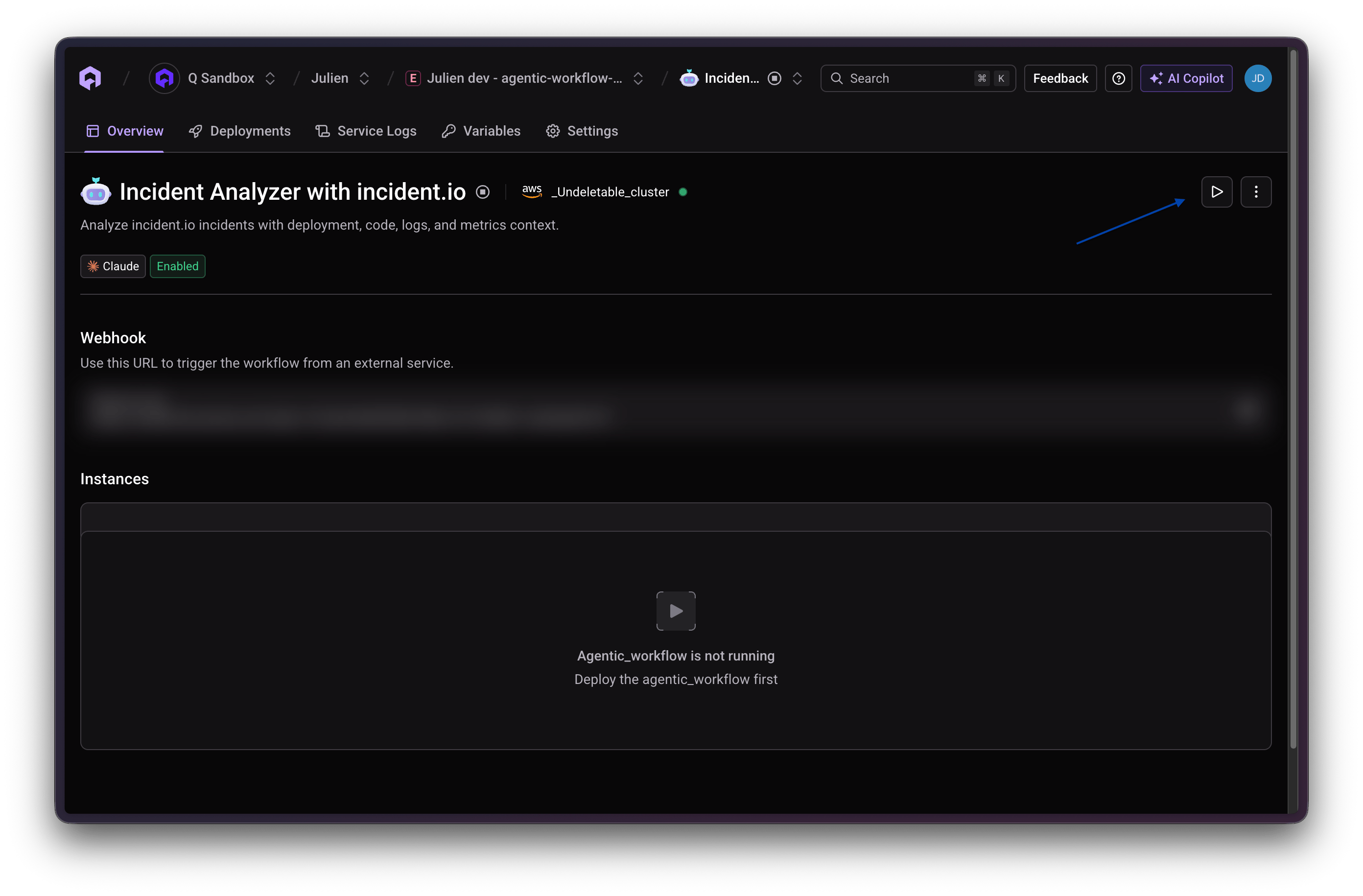Click the Julien breadcrumb
The image size is (1363, 896).
point(329,78)
